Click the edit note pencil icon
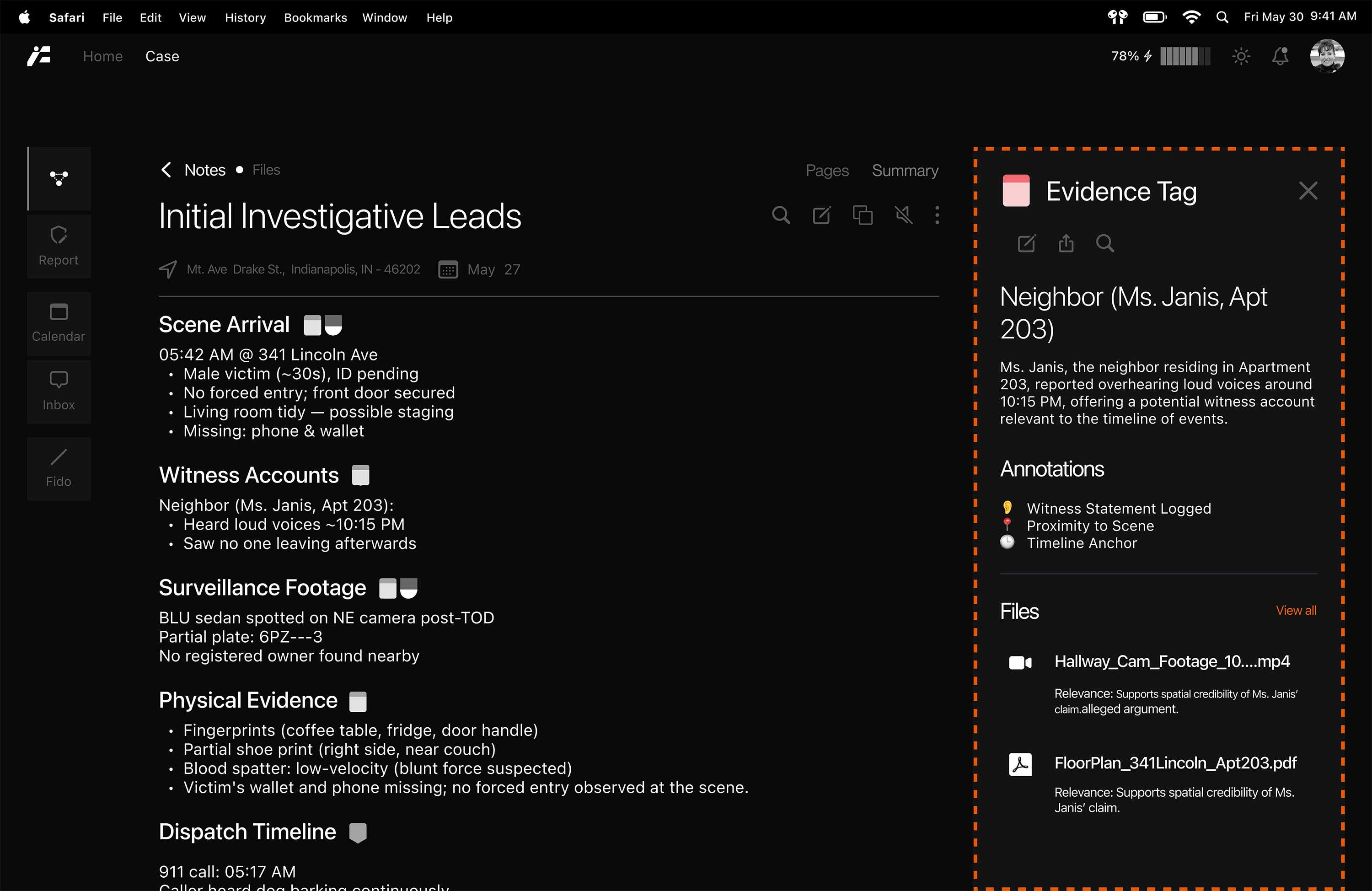The image size is (1372, 891). tap(821, 216)
